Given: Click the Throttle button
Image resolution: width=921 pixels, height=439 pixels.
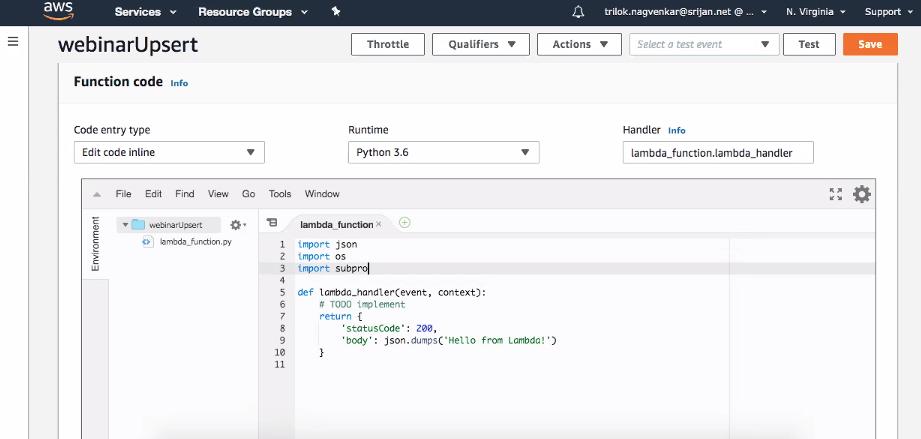Looking at the screenshot, I should tap(388, 45).
